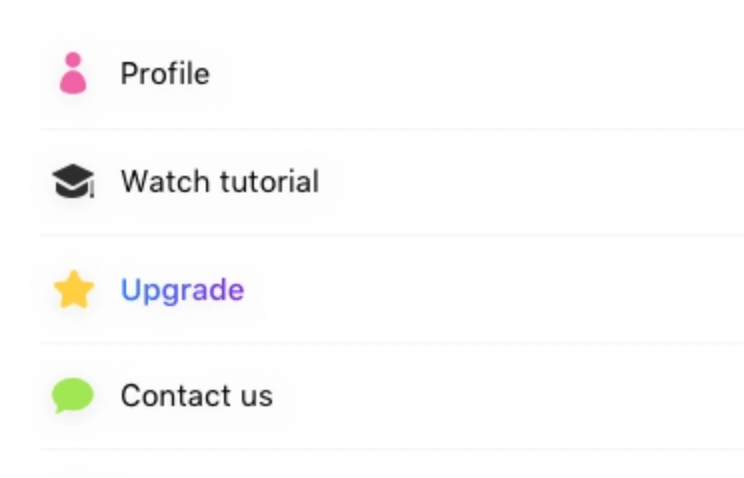744x478 pixels.
Task: Open the Profile menu item
Action: 165,74
